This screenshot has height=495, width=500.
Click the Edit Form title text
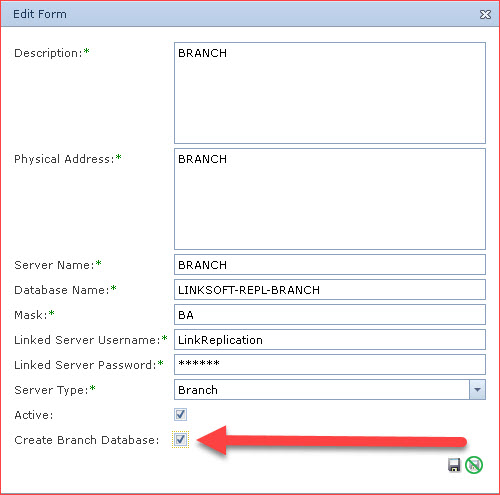click(x=40, y=14)
